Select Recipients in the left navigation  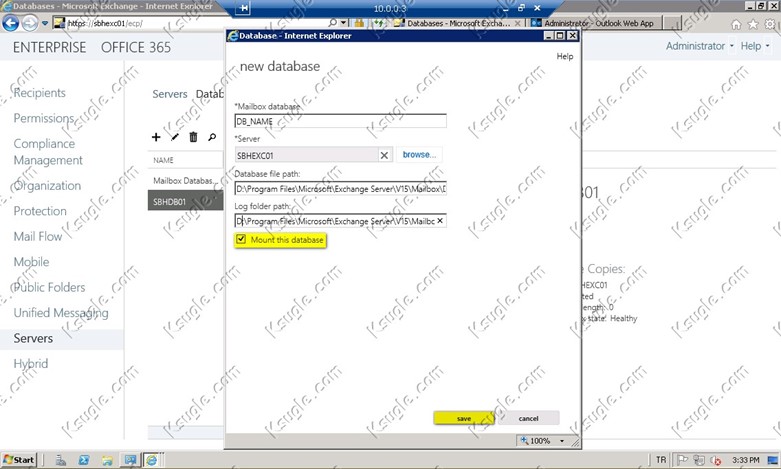pos(39,93)
